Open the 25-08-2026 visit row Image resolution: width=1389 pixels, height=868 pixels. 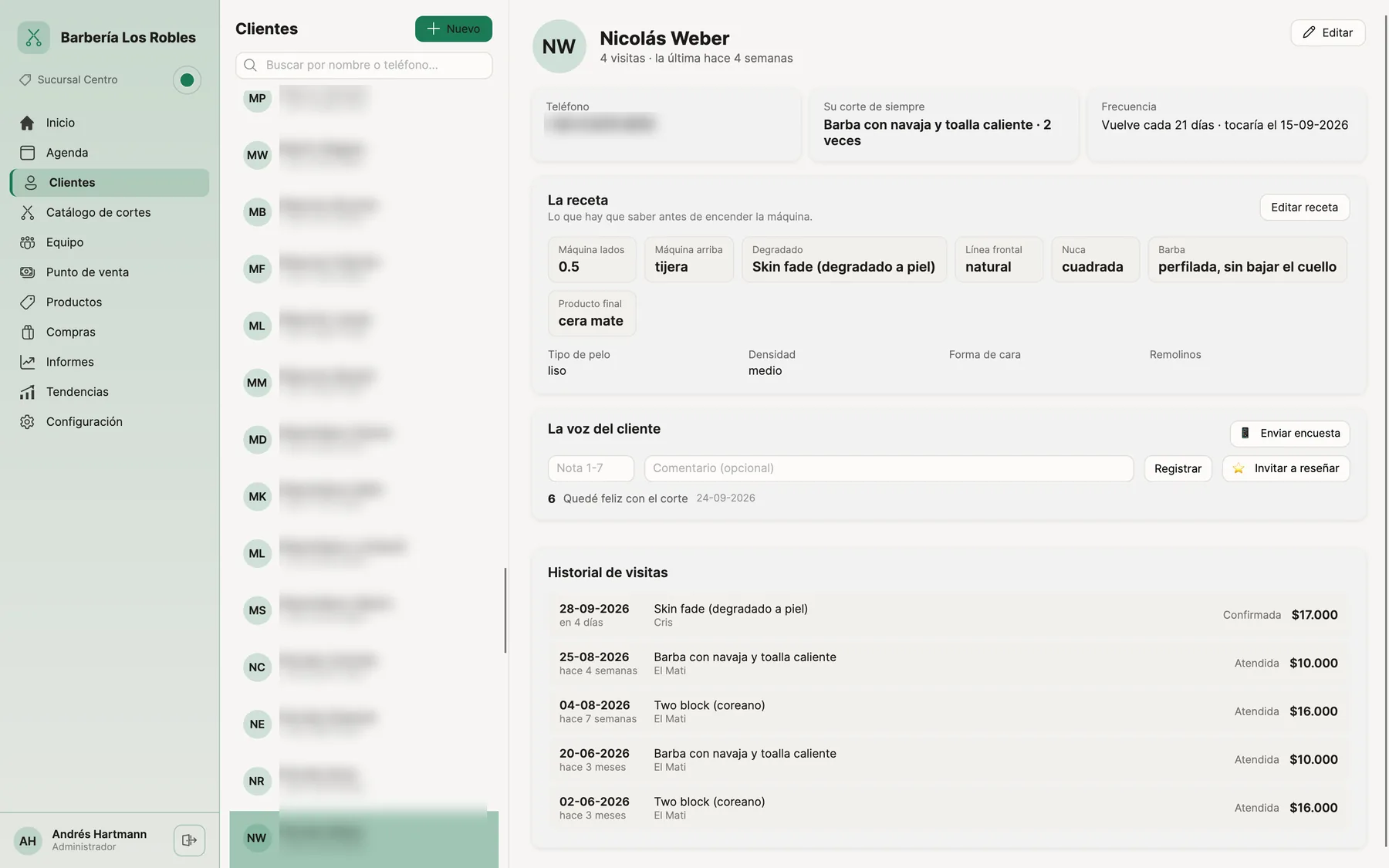coord(948,663)
